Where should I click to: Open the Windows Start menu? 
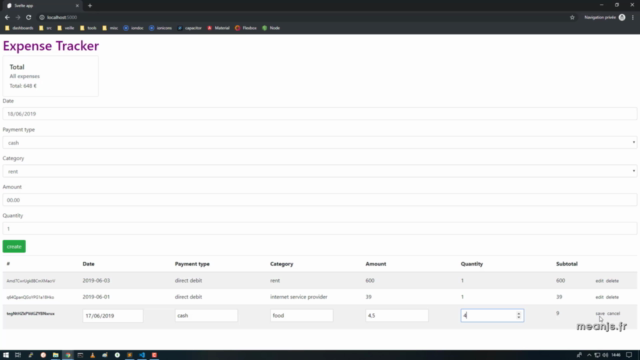point(6,355)
